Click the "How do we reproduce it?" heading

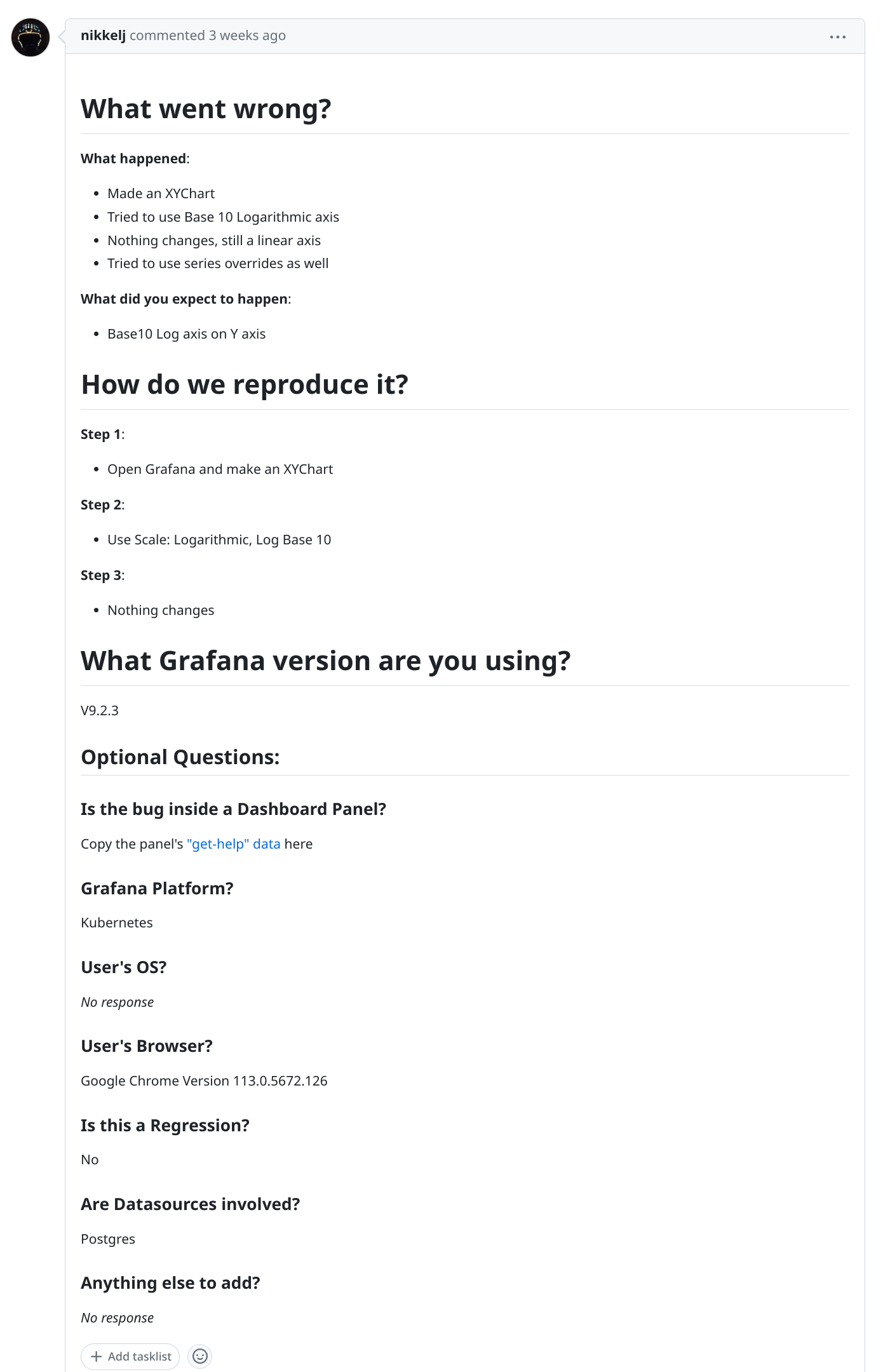(245, 384)
